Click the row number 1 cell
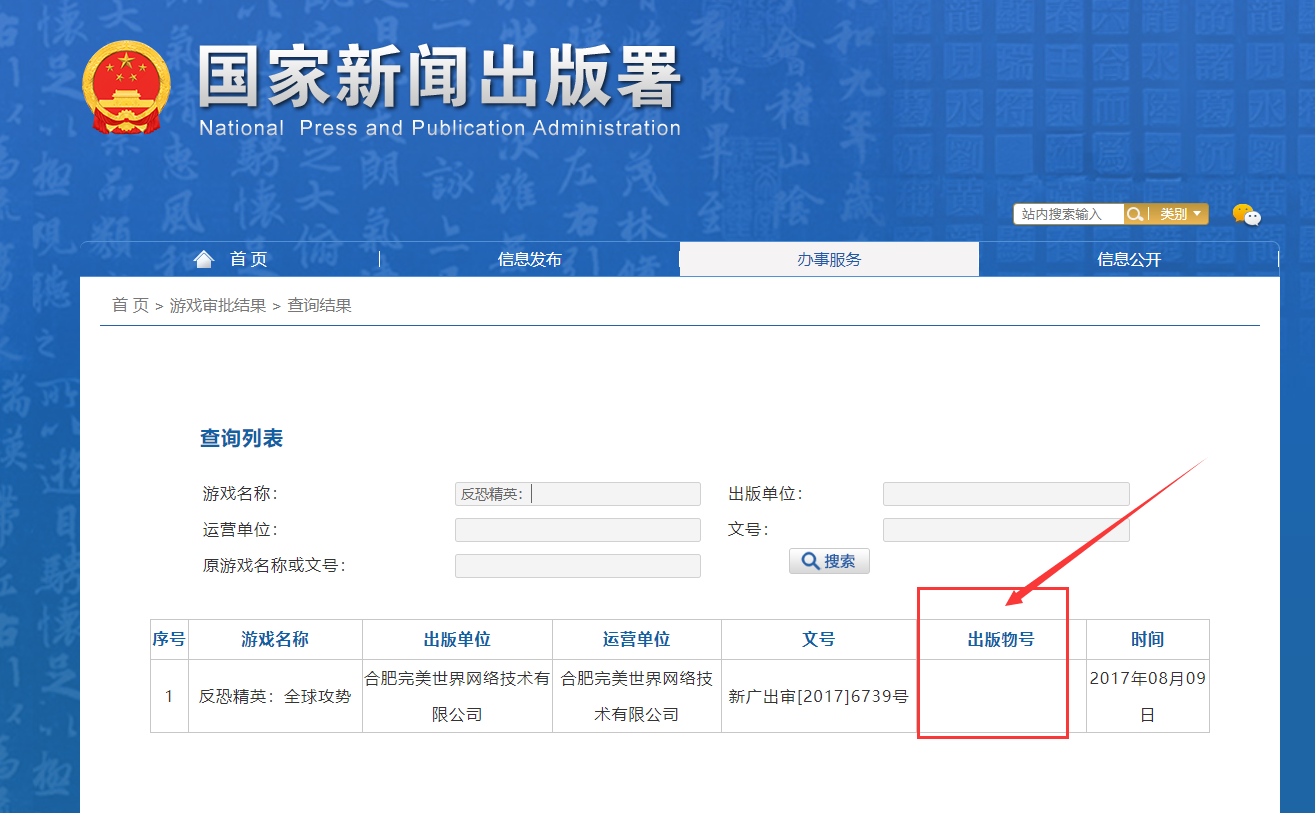 (169, 696)
